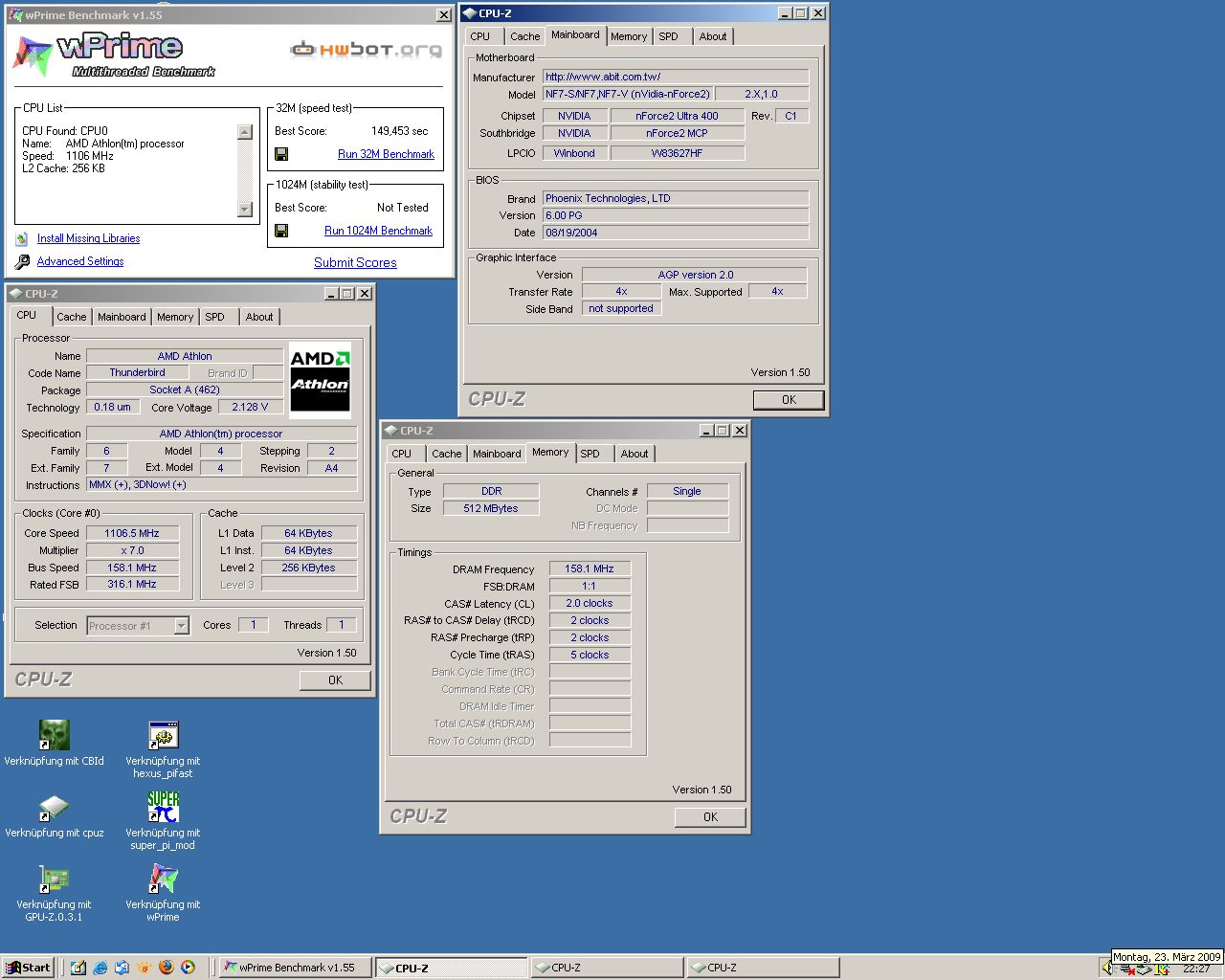Click the Advanced Settings wrench icon

click(x=22, y=262)
